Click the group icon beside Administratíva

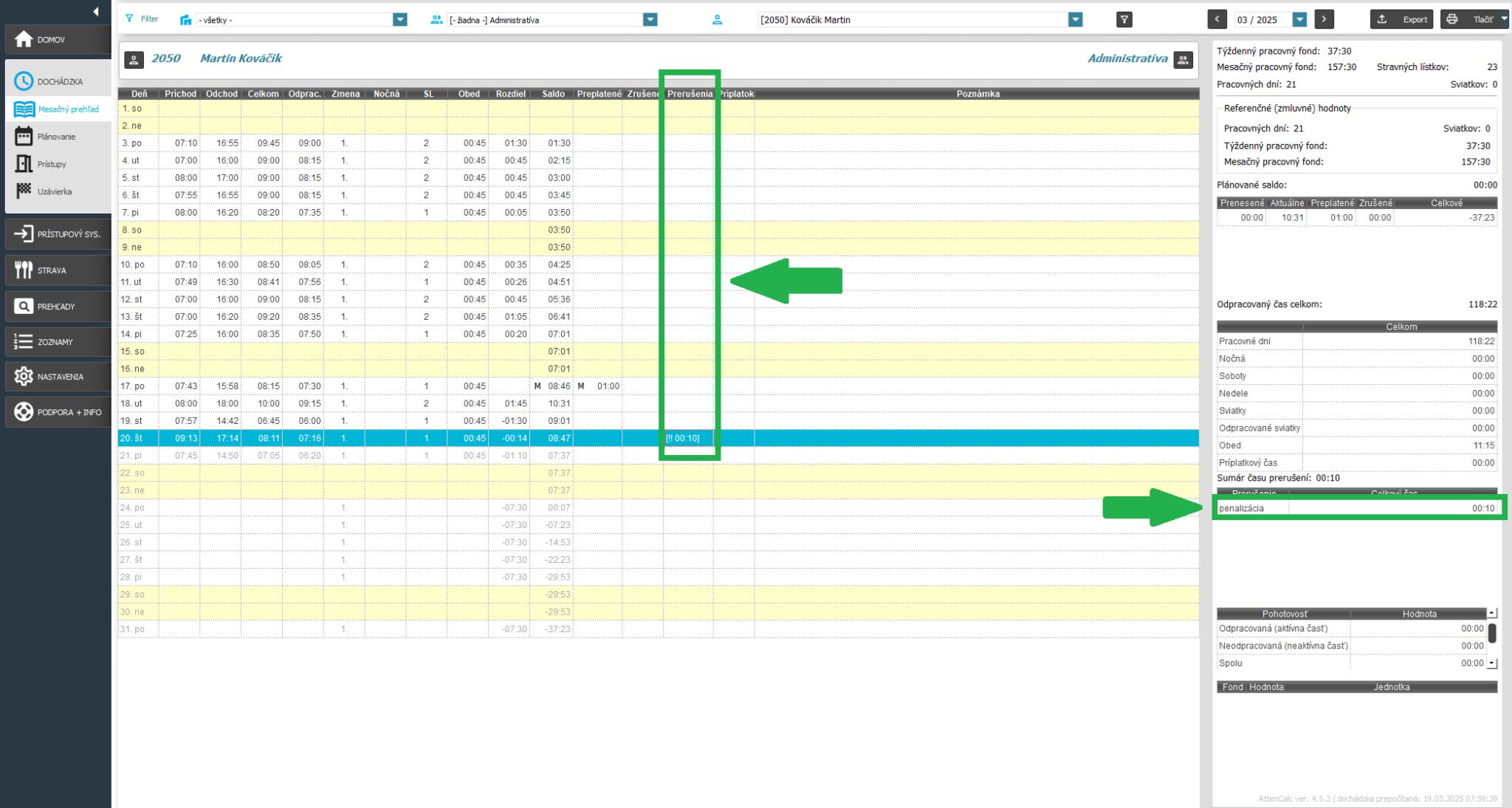tap(1183, 60)
